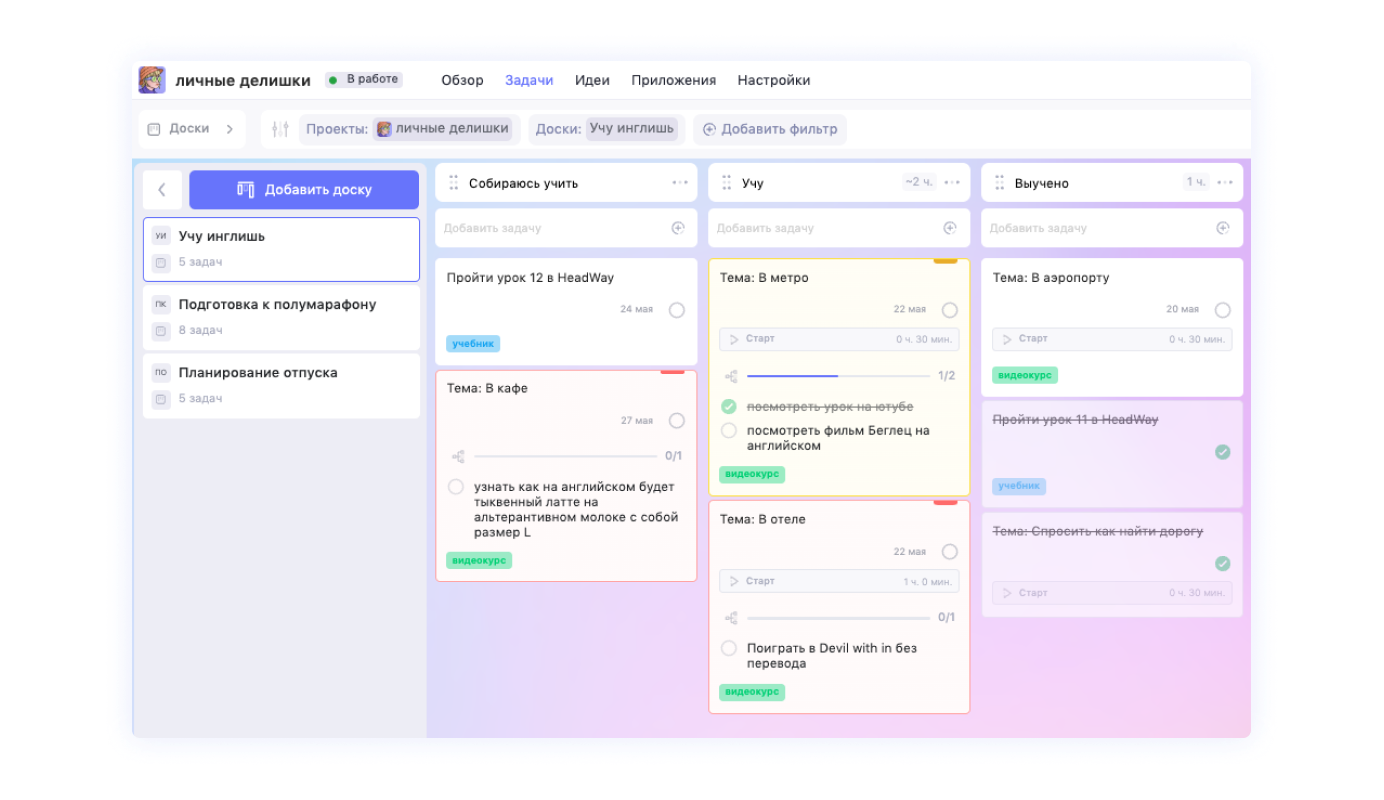Uncheck subtask посмотреть урок на ютубе
This screenshot has height=800, width=1384.
(x=729, y=407)
